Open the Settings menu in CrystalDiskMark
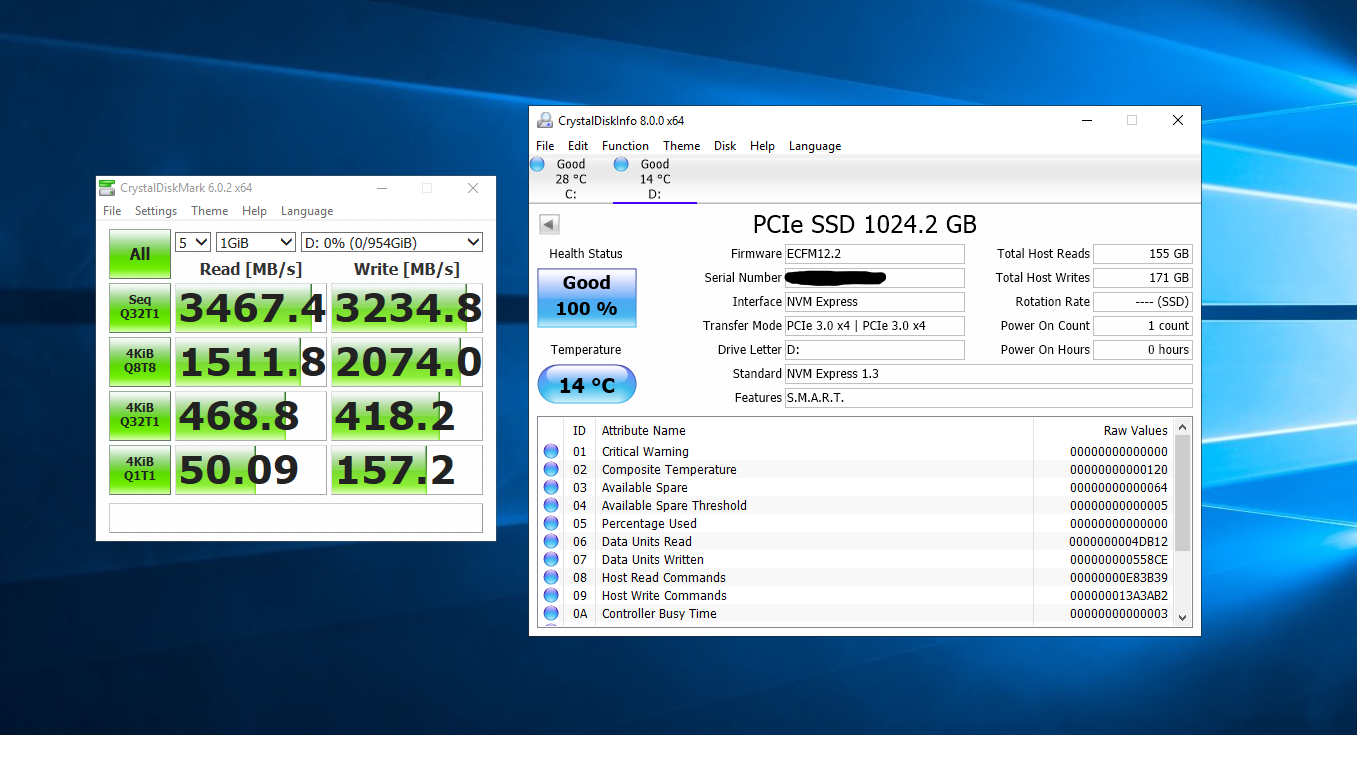Viewport: 1357px width, 764px height. 156,211
